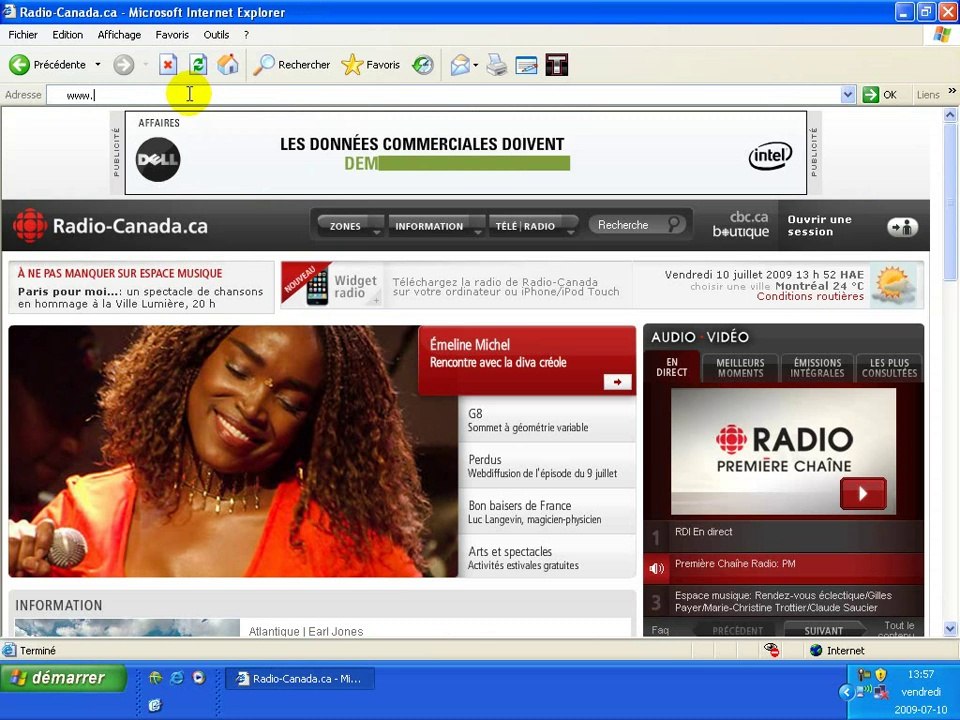Viewport: 960px width, 720px height.
Task: Click the Radio-Canada.ca taskbar button
Action: pyautogui.click(x=299, y=678)
